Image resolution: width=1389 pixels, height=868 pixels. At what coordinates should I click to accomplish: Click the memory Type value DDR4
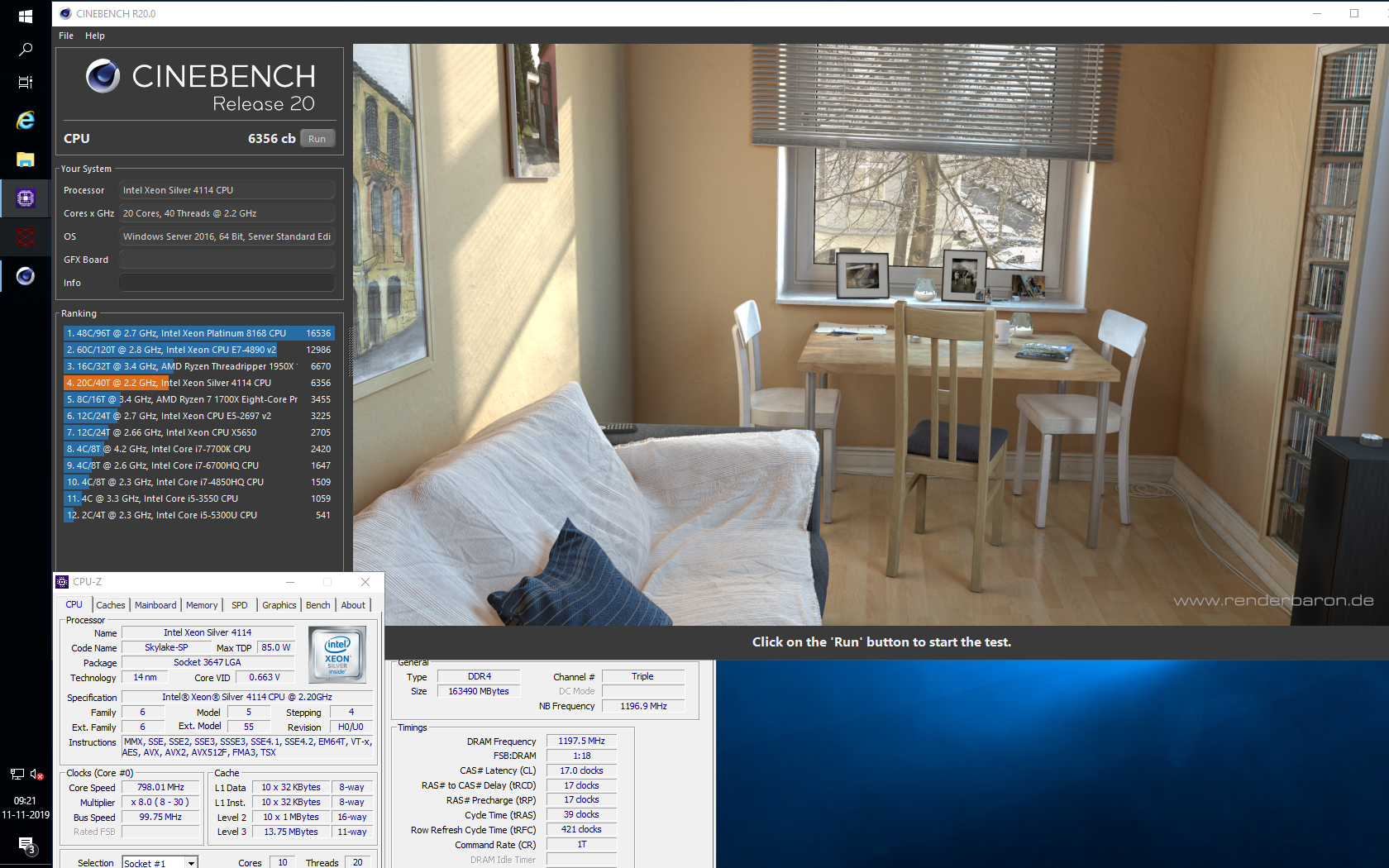click(479, 676)
